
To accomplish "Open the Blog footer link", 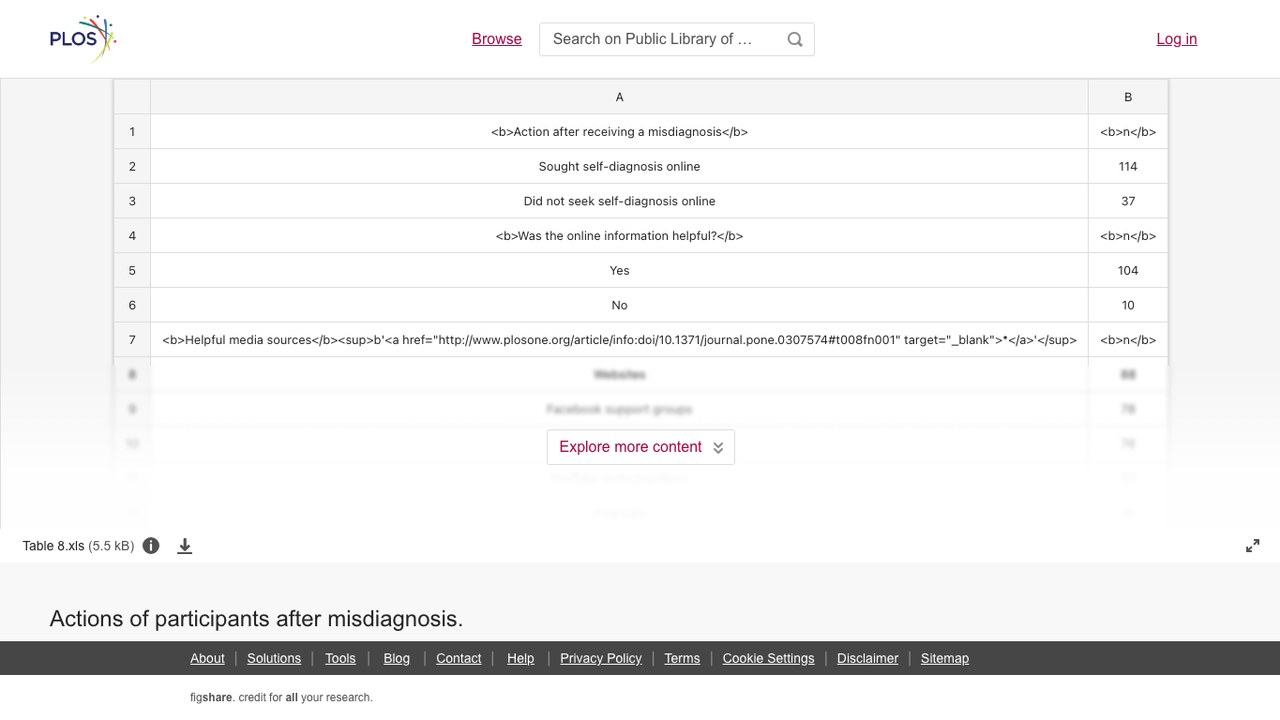I will click(x=397, y=658).
